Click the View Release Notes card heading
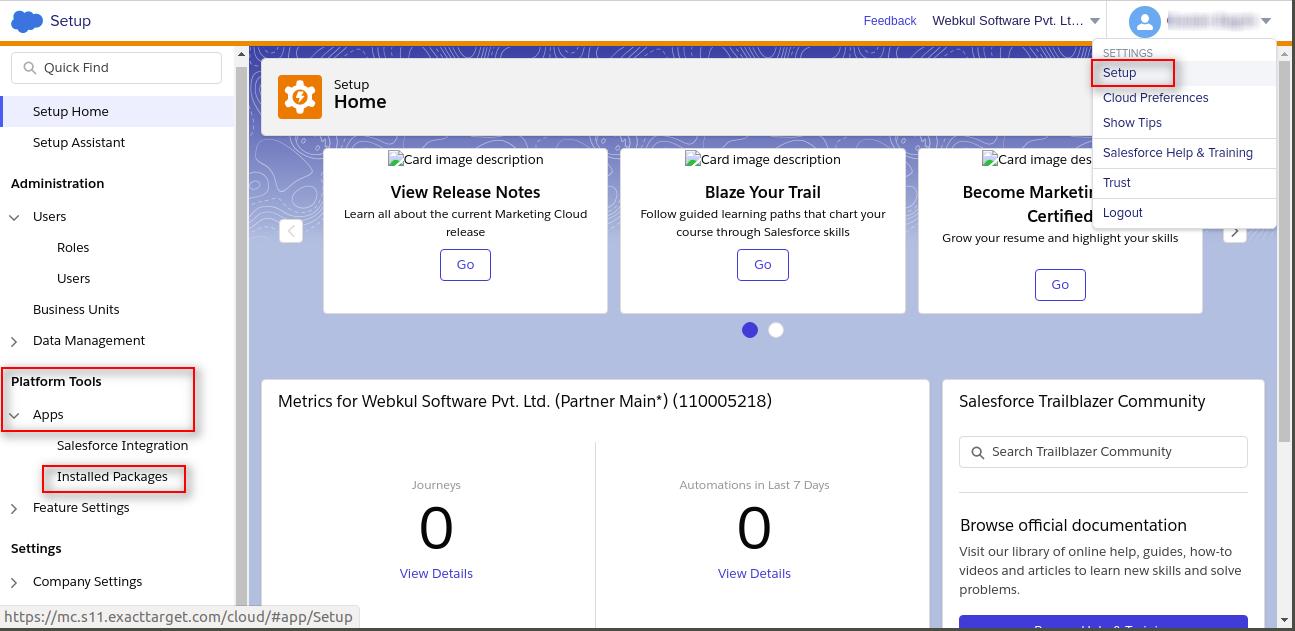Screen dimensions: 1295x631 coord(465,192)
